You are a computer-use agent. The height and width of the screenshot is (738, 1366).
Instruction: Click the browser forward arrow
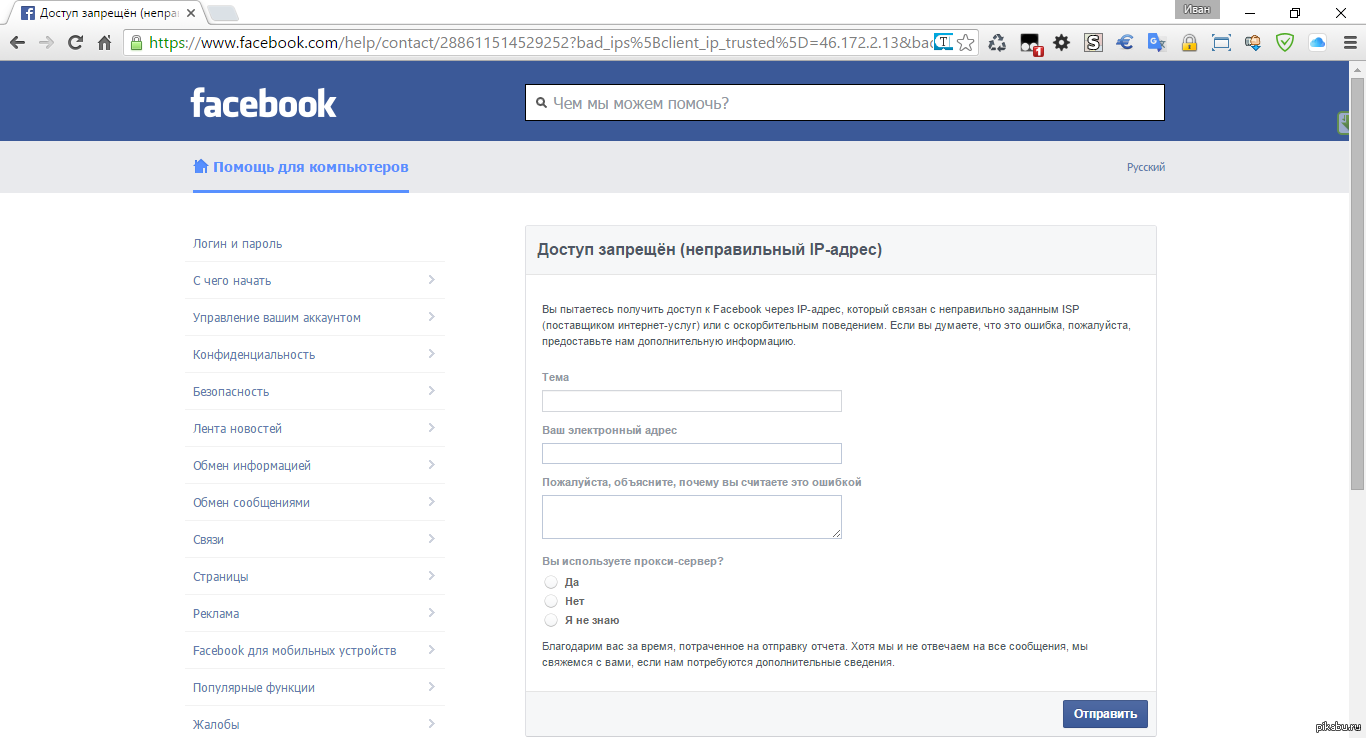click(x=46, y=43)
